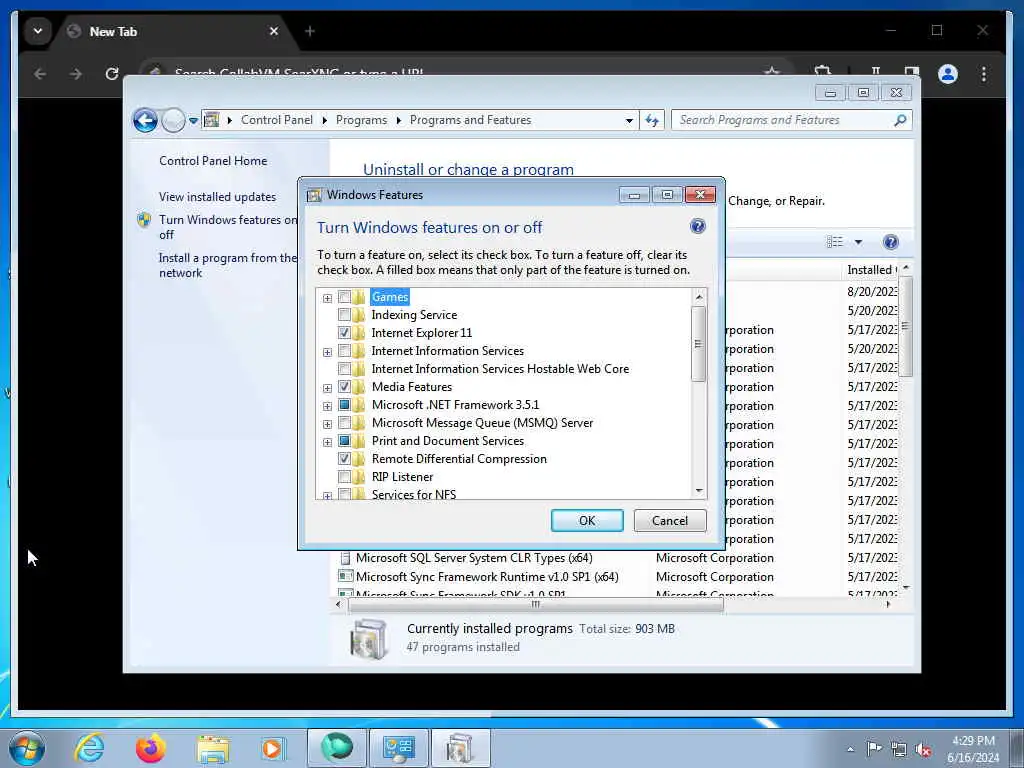
Task: Show hidden tray icons arrow
Action: [x=850, y=749]
